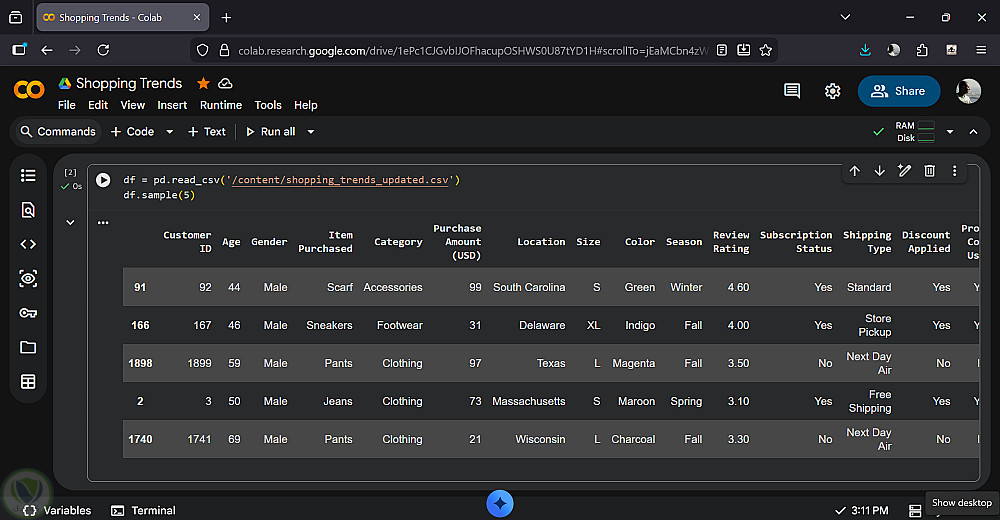Collapse the cell output chevron
Viewport: 1000px width, 520px height.
point(70,222)
